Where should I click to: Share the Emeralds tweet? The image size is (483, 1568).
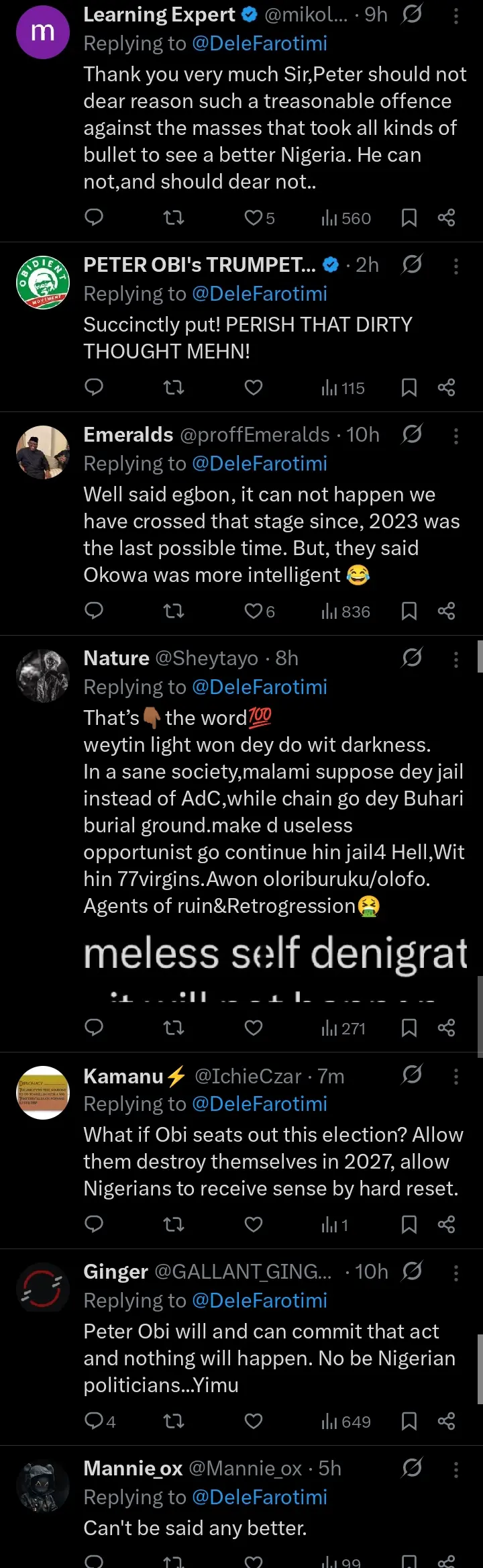pos(446,611)
